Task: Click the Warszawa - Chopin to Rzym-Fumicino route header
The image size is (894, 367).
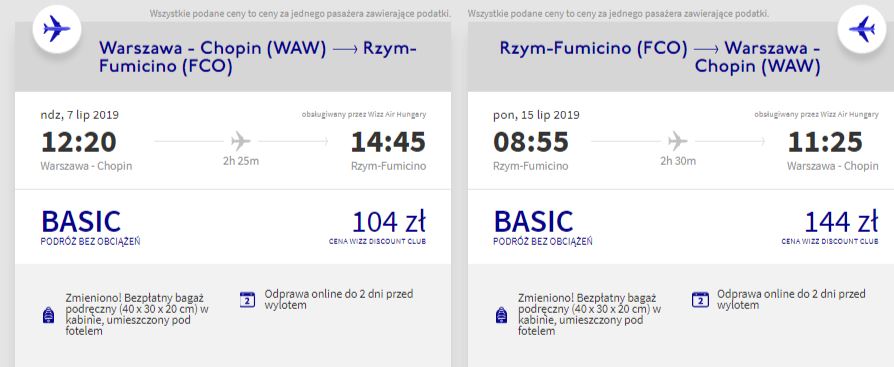Action: (x=258, y=58)
